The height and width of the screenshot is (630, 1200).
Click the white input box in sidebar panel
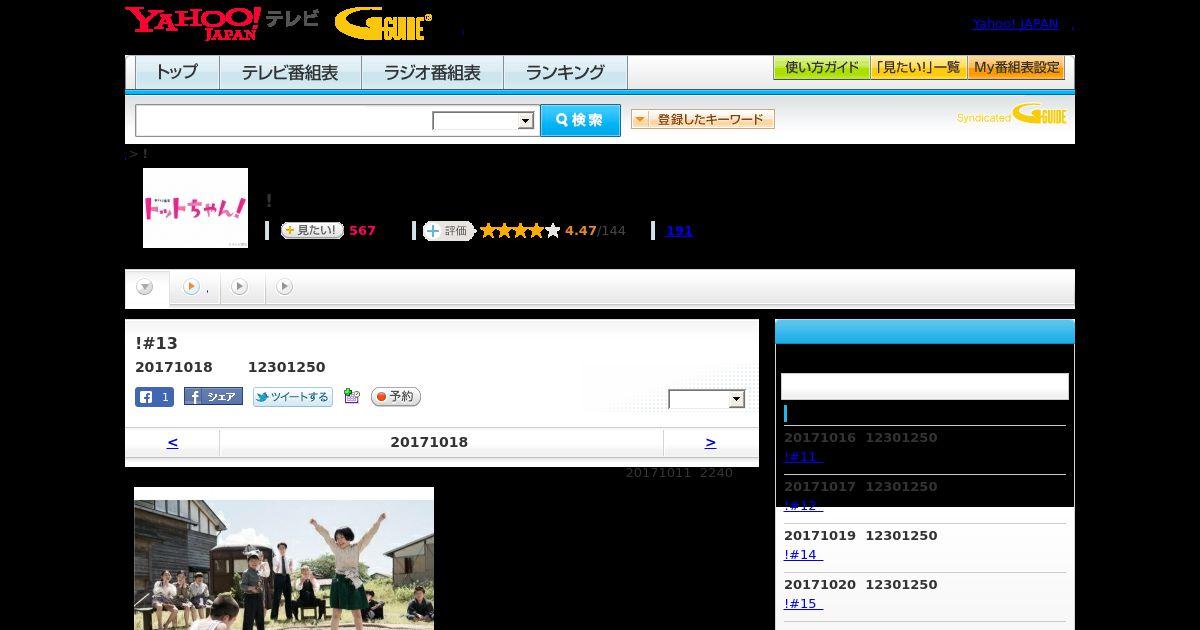pyautogui.click(x=925, y=387)
